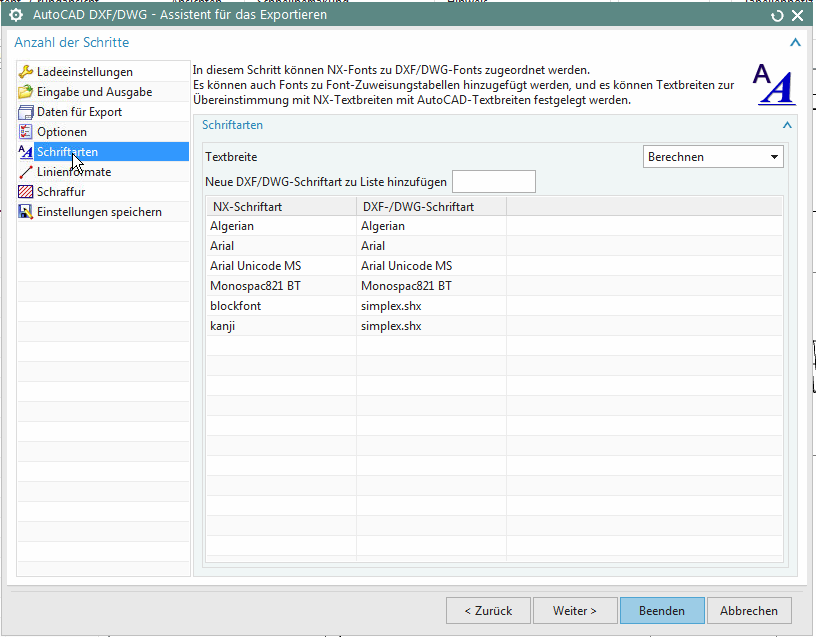Screen dimensions: 816x637
Task: Select the kanji NX font cell
Action: coord(282,326)
